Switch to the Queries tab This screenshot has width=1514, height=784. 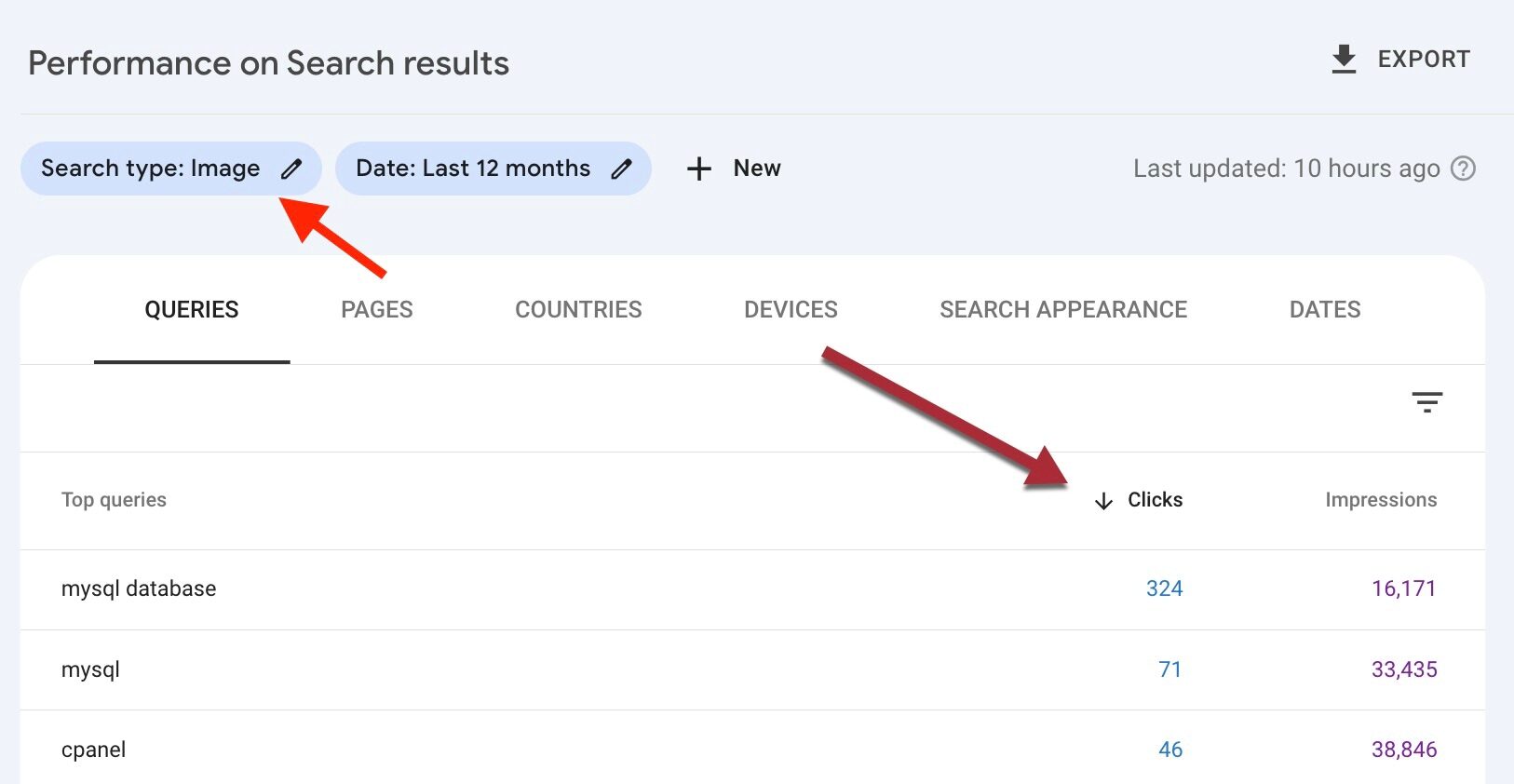tap(192, 310)
